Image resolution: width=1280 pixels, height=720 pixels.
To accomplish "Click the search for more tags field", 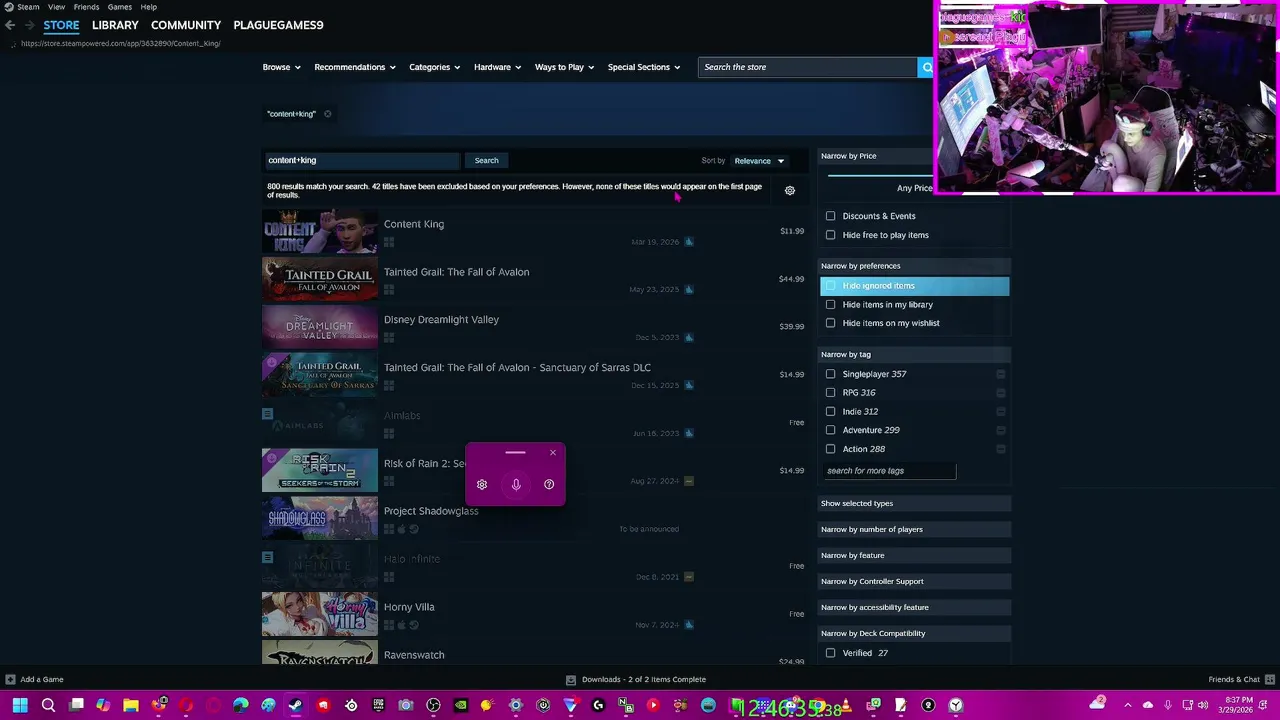I will coord(890,471).
